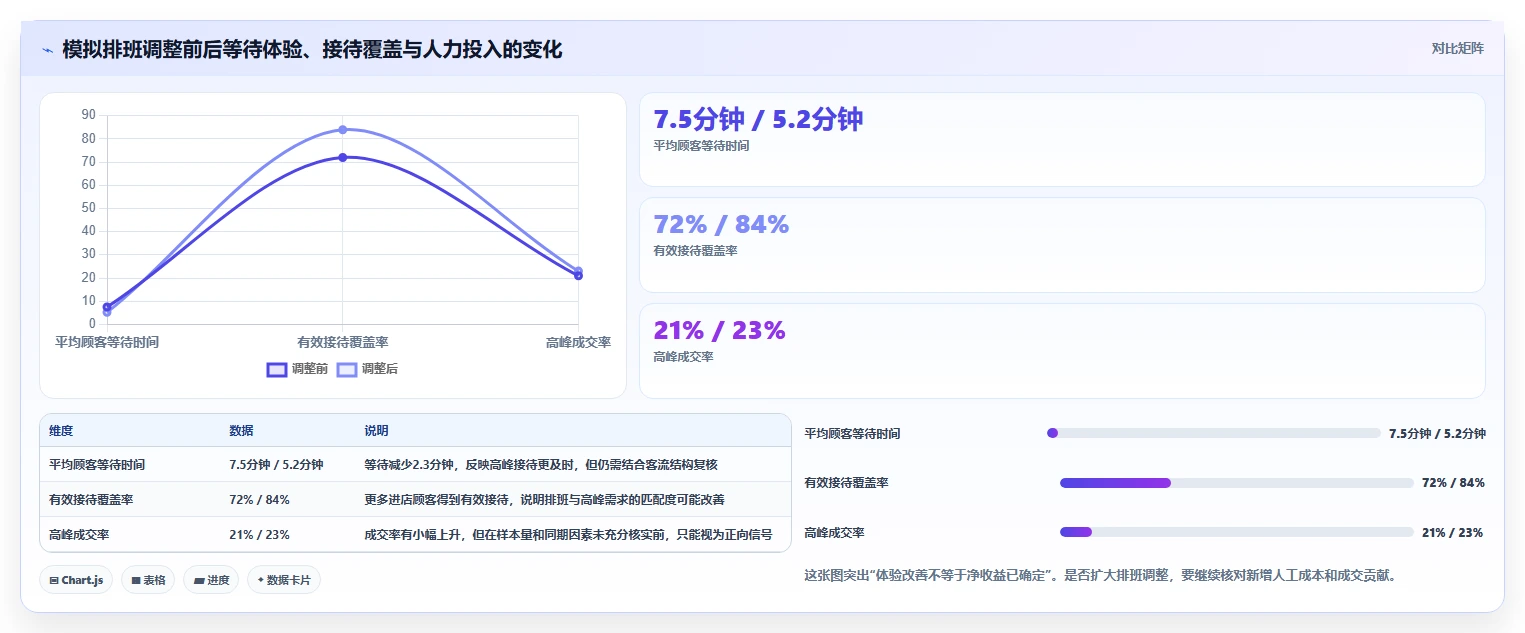Select the 平均顾客等待时间 table row label
The image size is (1525, 633).
coord(97,465)
